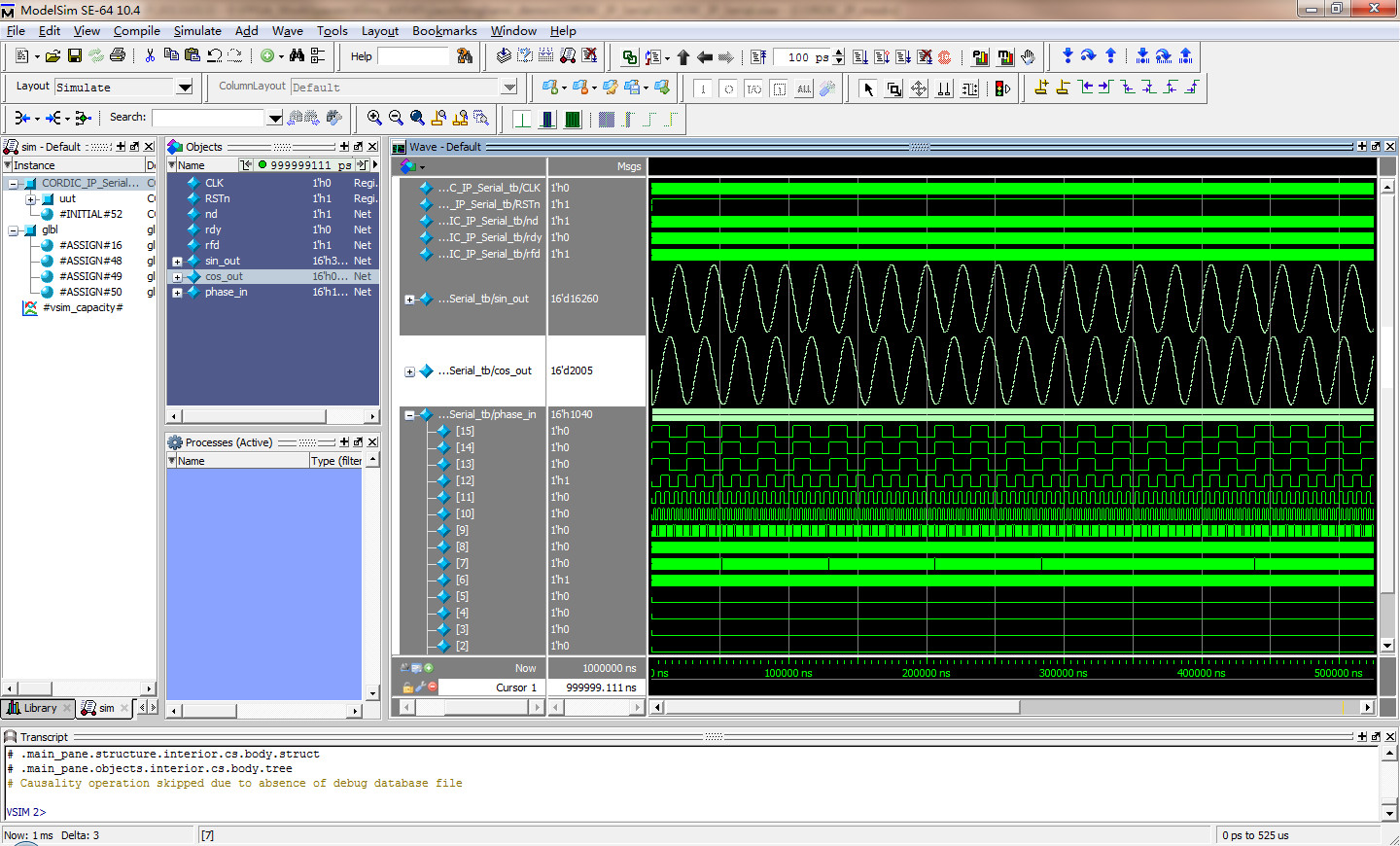
Task: Click the Restart simulation icon
Action: 757,57
